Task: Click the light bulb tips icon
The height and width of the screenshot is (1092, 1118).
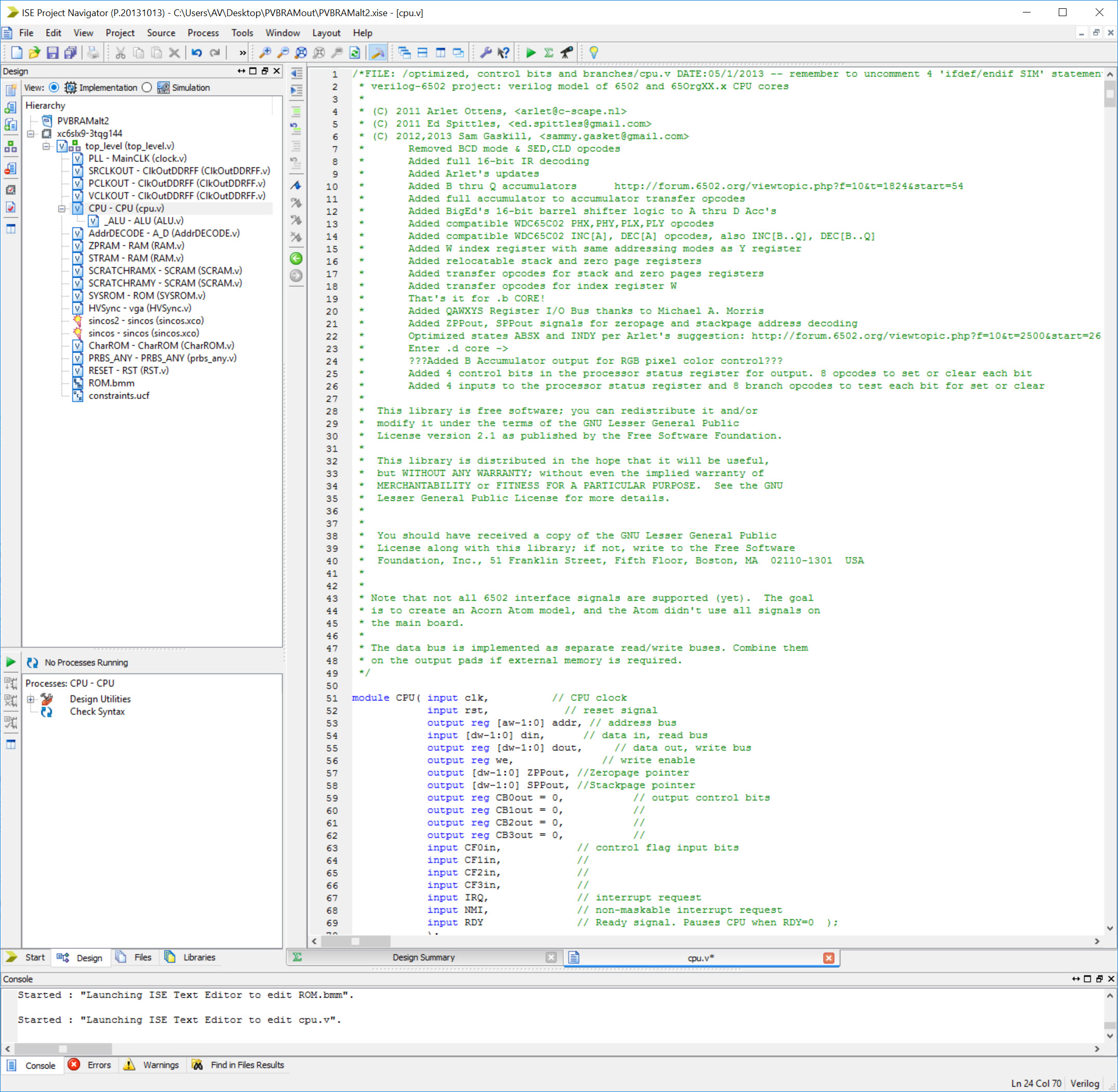Action: point(594,53)
